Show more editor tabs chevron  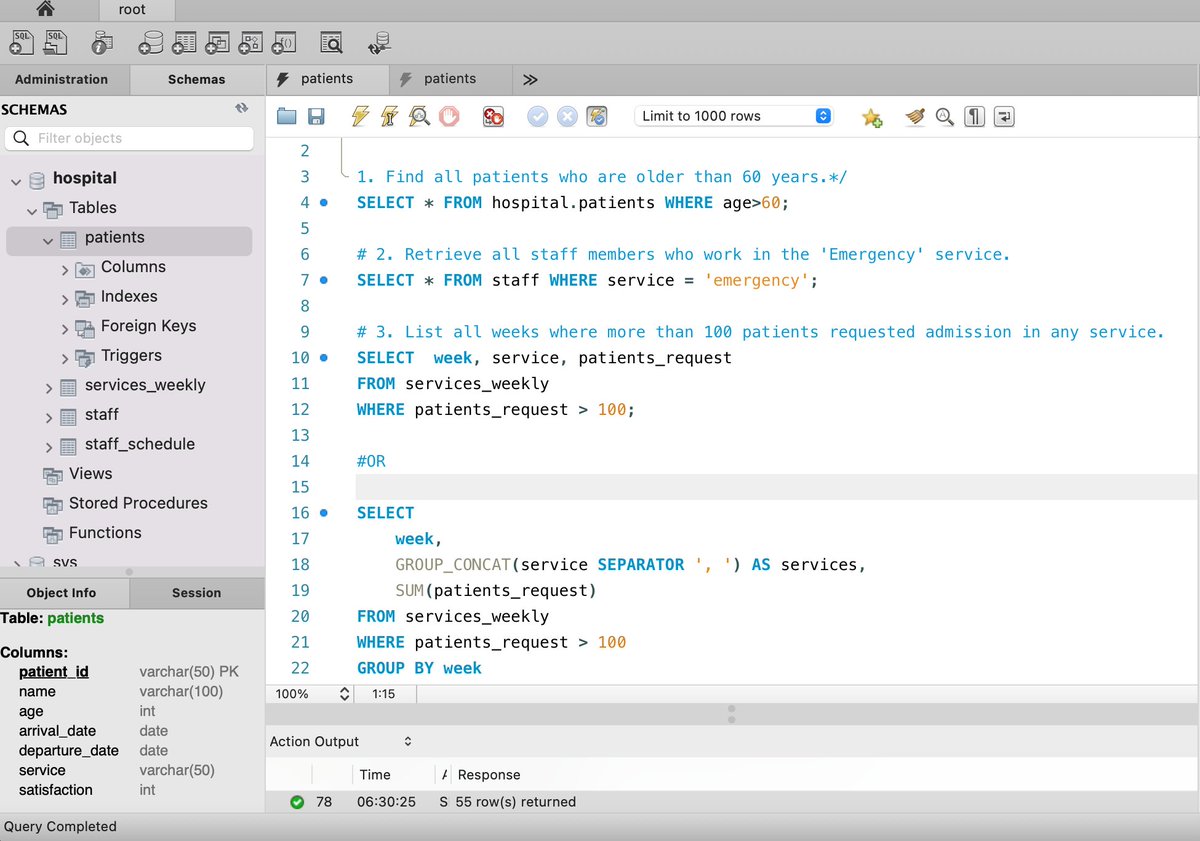coord(530,79)
